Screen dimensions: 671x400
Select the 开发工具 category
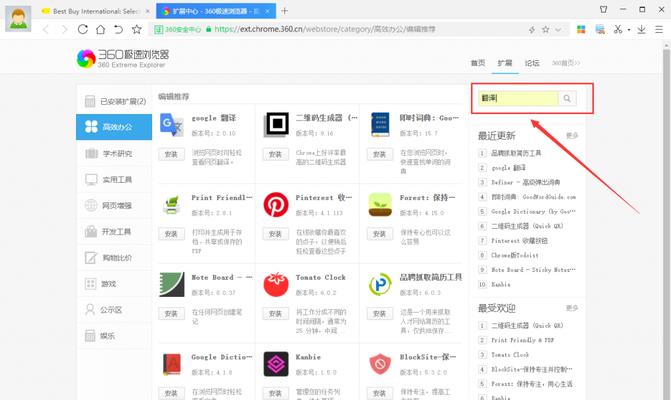click(x=114, y=231)
